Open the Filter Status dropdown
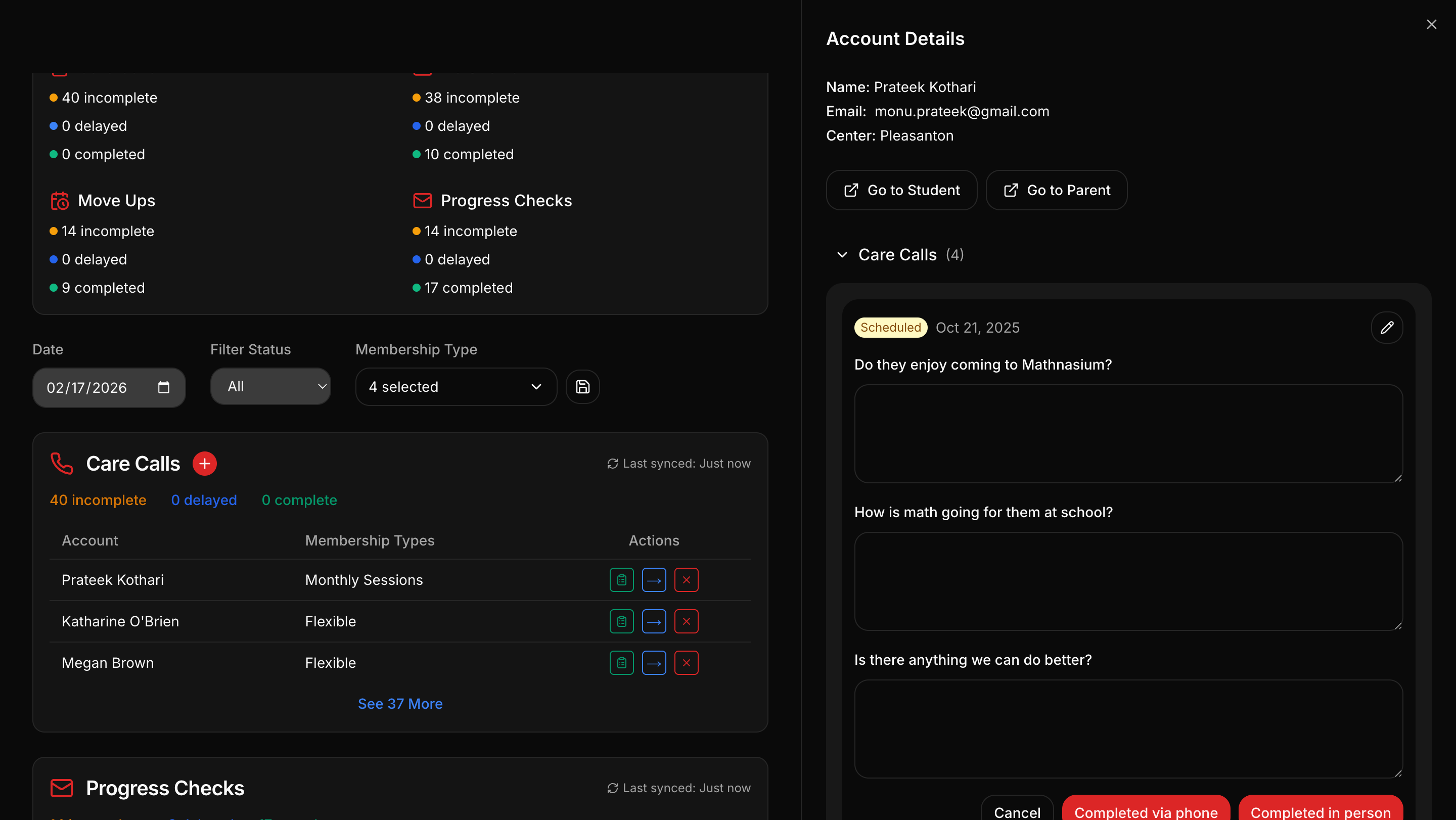 coord(270,387)
